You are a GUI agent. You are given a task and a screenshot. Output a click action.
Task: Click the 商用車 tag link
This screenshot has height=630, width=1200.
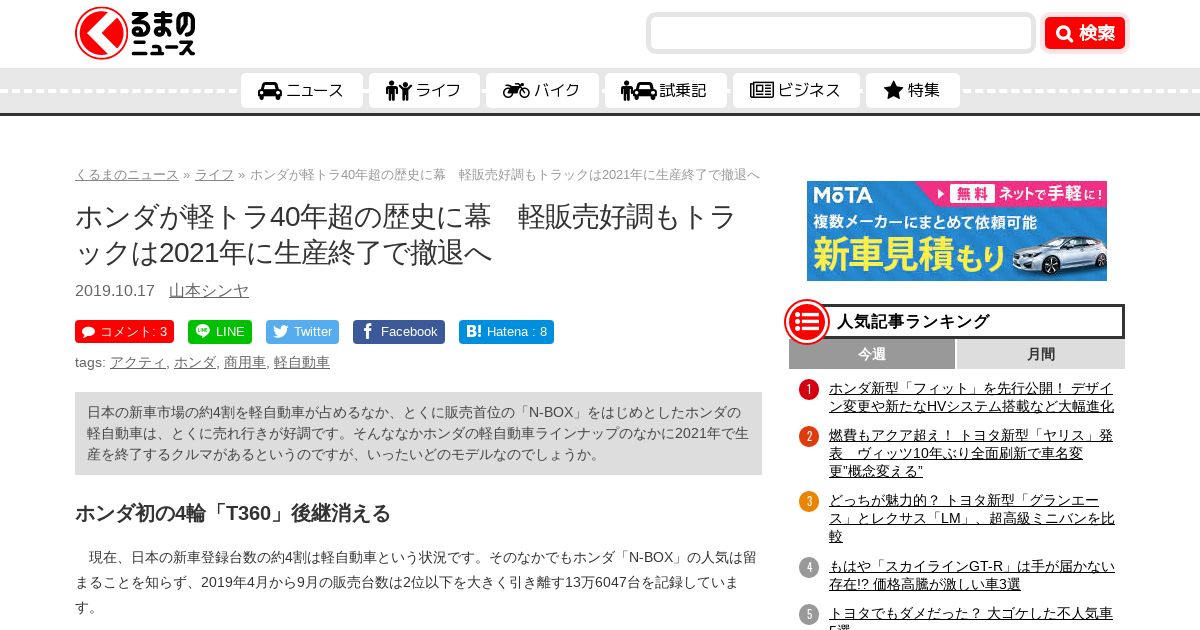click(245, 362)
